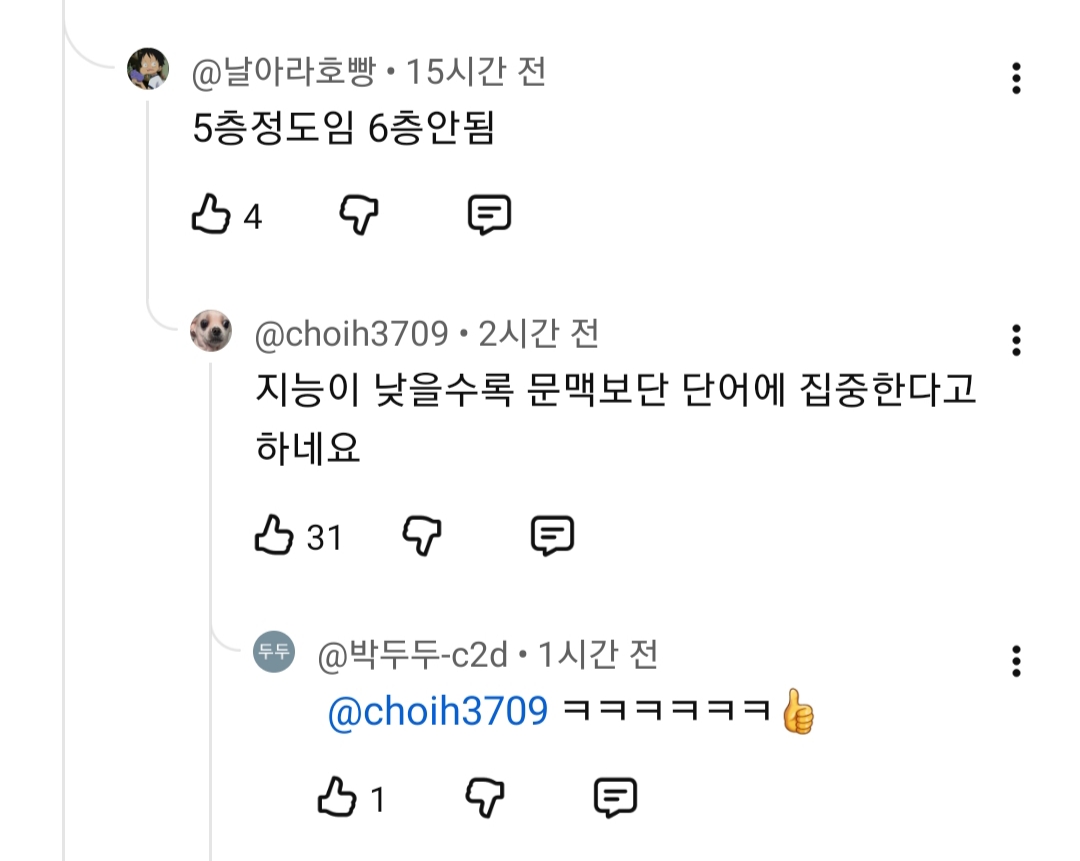Tap the comment text '5층정도임 6층안됨'
Screen dimensions: 1080x861
(x=344, y=129)
